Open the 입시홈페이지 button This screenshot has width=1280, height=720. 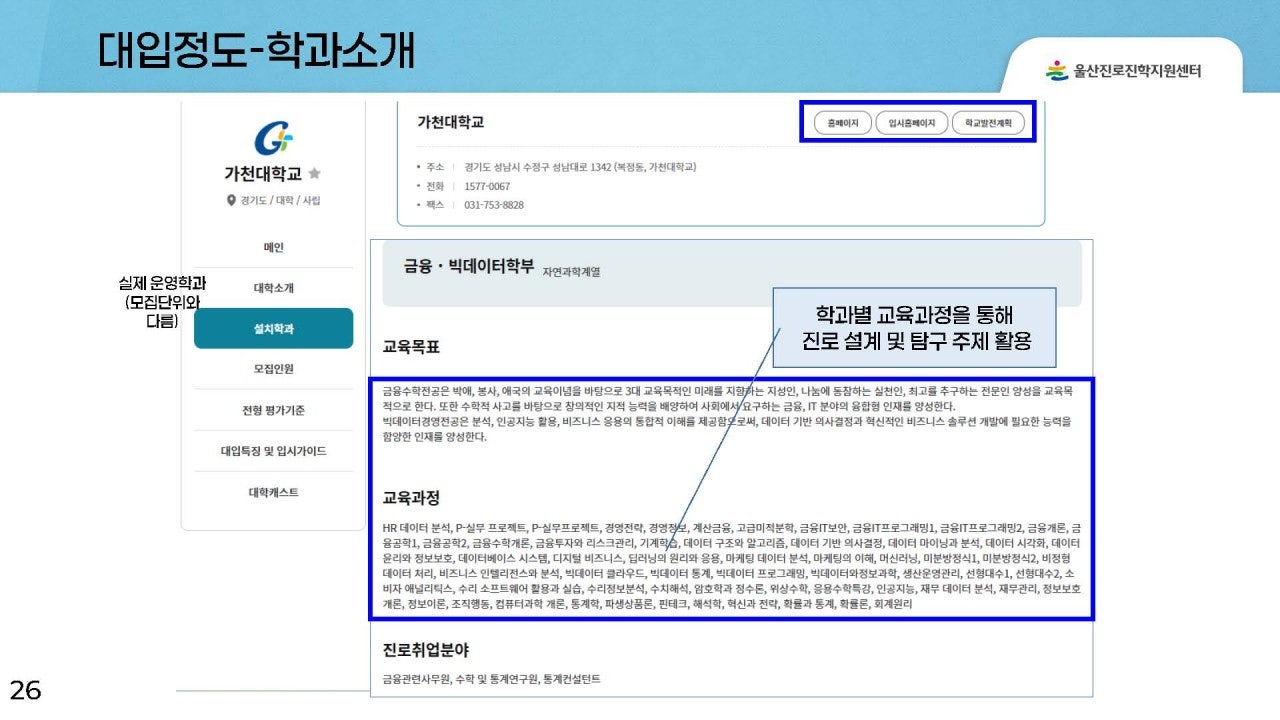tap(911, 123)
